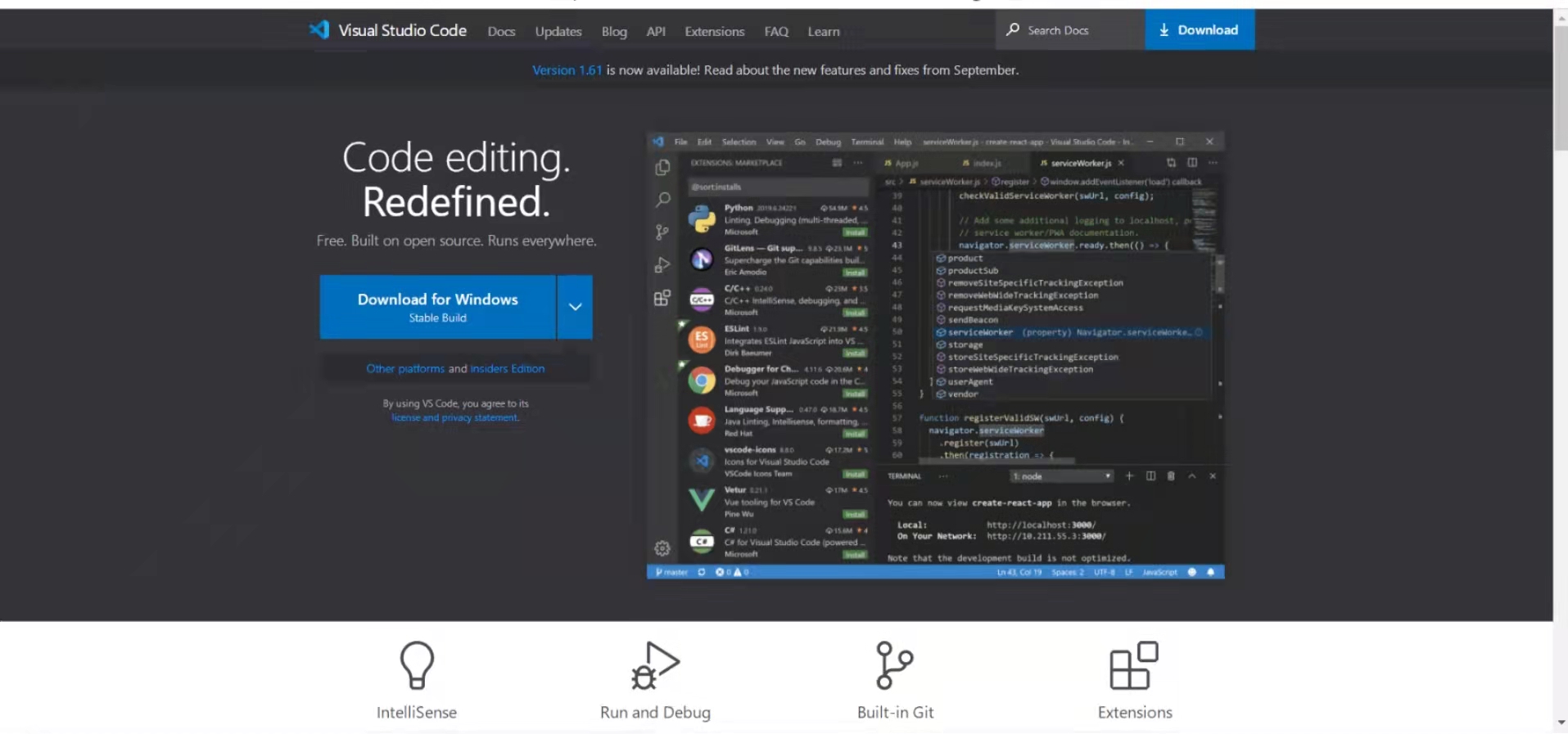Expand the download options chevron dropdown
The width and height of the screenshot is (1568, 734).
[x=576, y=307]
